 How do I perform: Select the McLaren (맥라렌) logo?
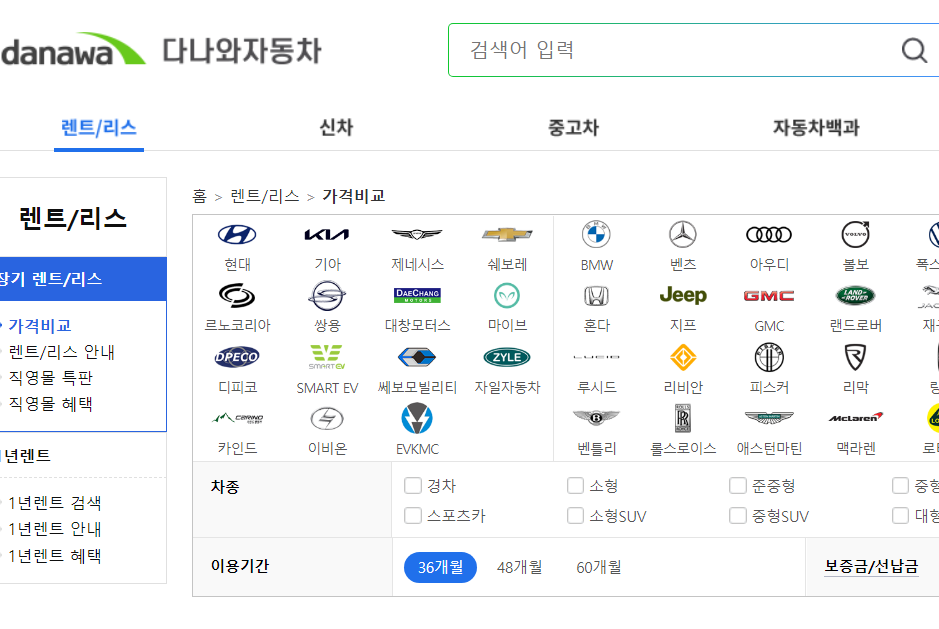click(855, 417)
